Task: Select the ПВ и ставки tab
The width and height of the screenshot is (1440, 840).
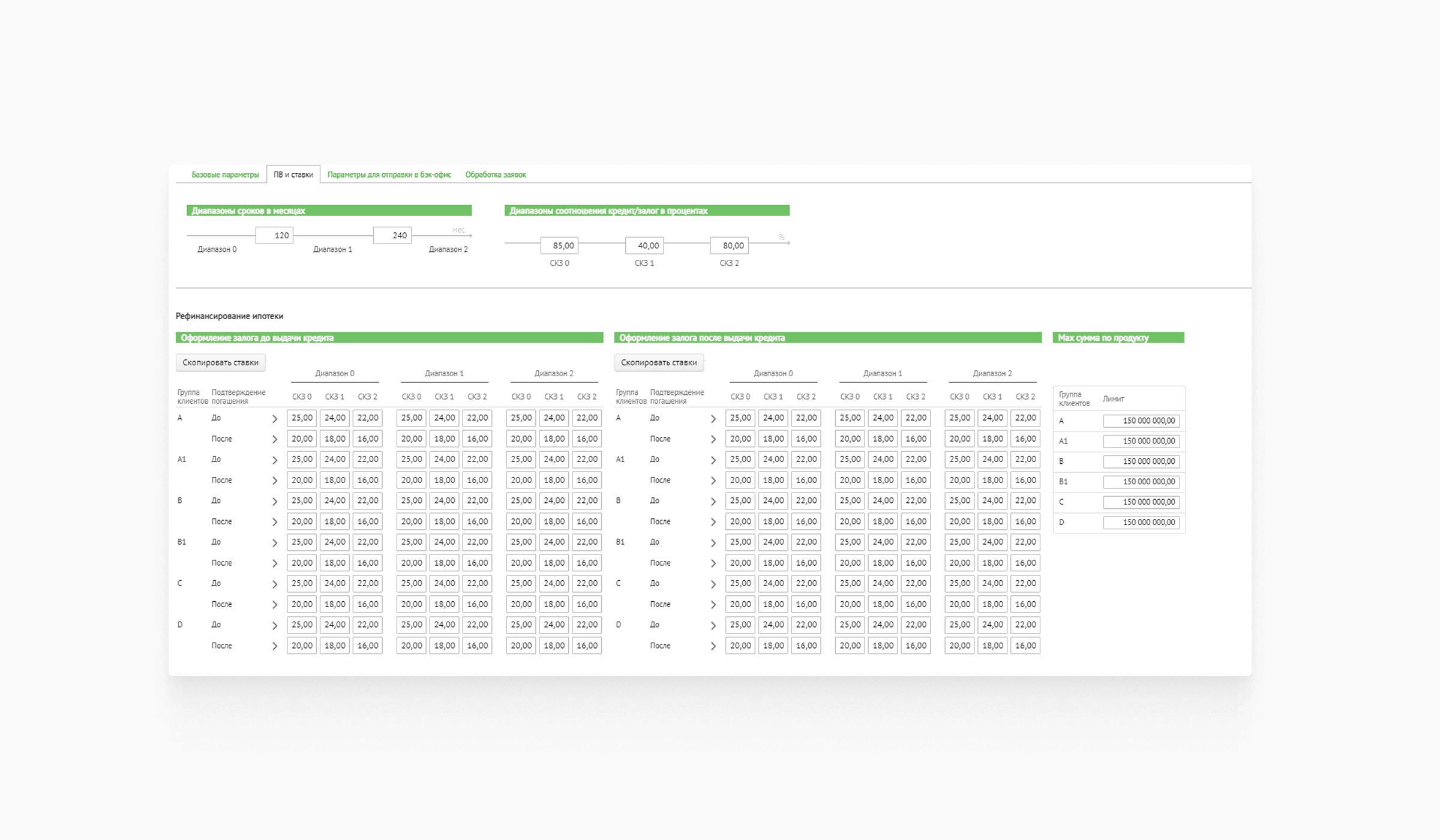Action: (x=293, y=175)
